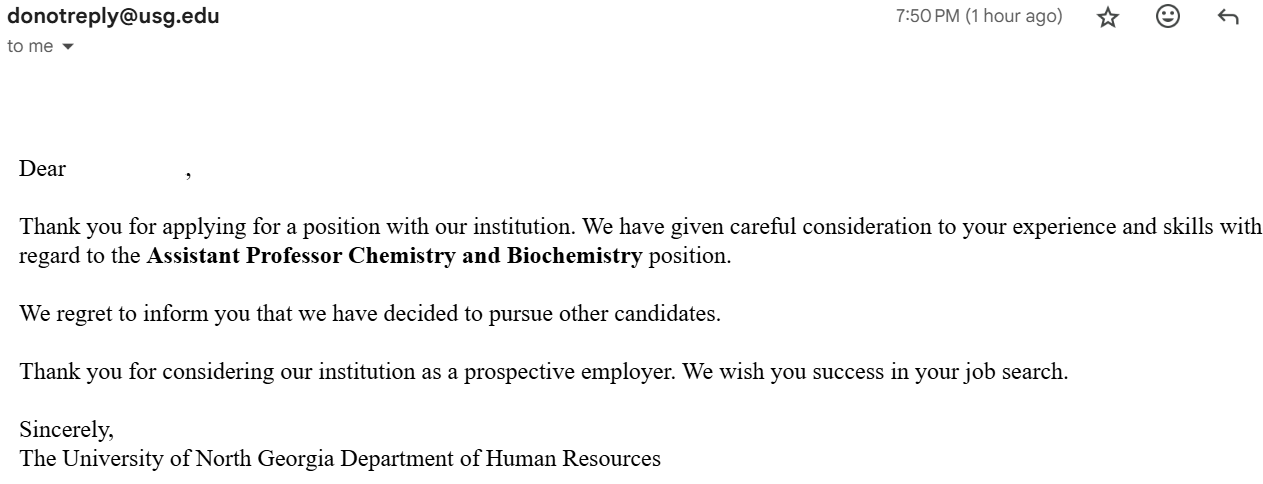Click the bold "Assistant Professor Chemistry and Biochemistry" text
This screenshot has width=1263, height=484.
coord(394,255)
